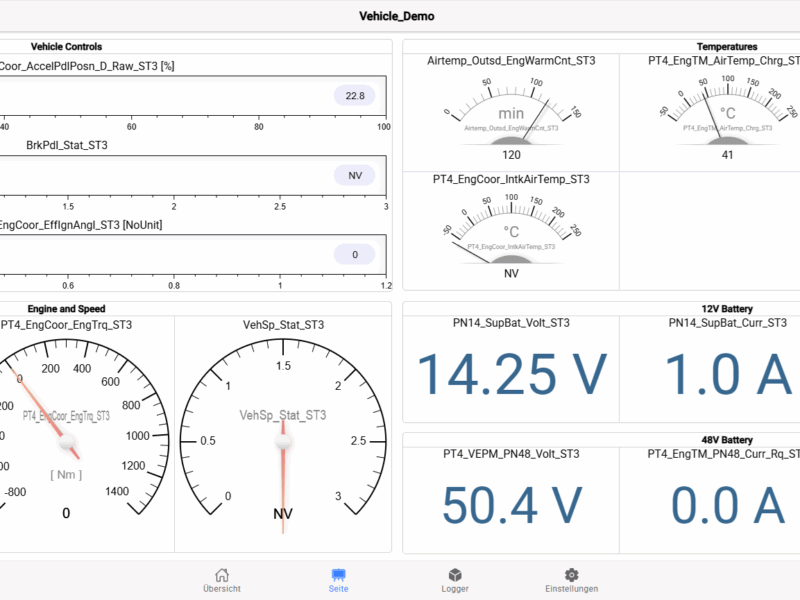This screenshot has width=800, height=600.
Task: Click the Vehicle Controls panel header
Action: pyautogui.click(x=66, y=46)
